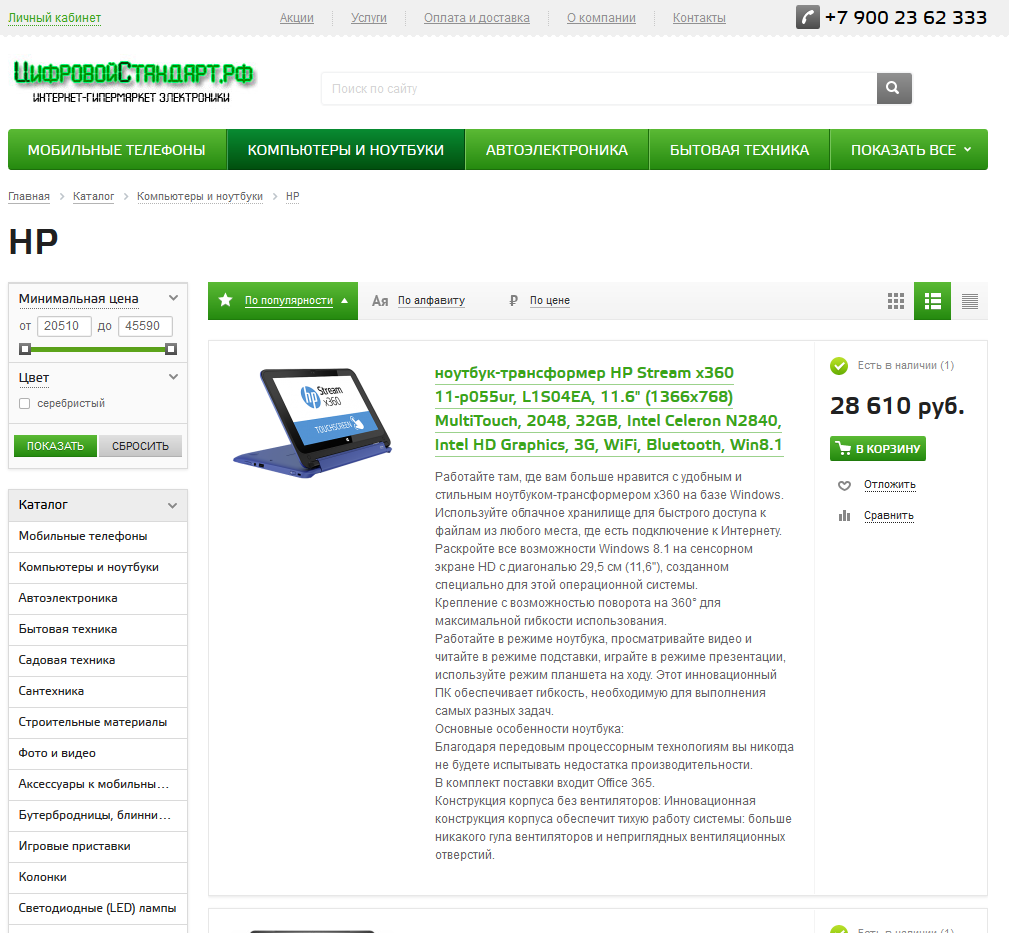1009x933 pixels.
Task: Click the ЦифровойСтандарт.рф logo
Action: pos(134,82)
